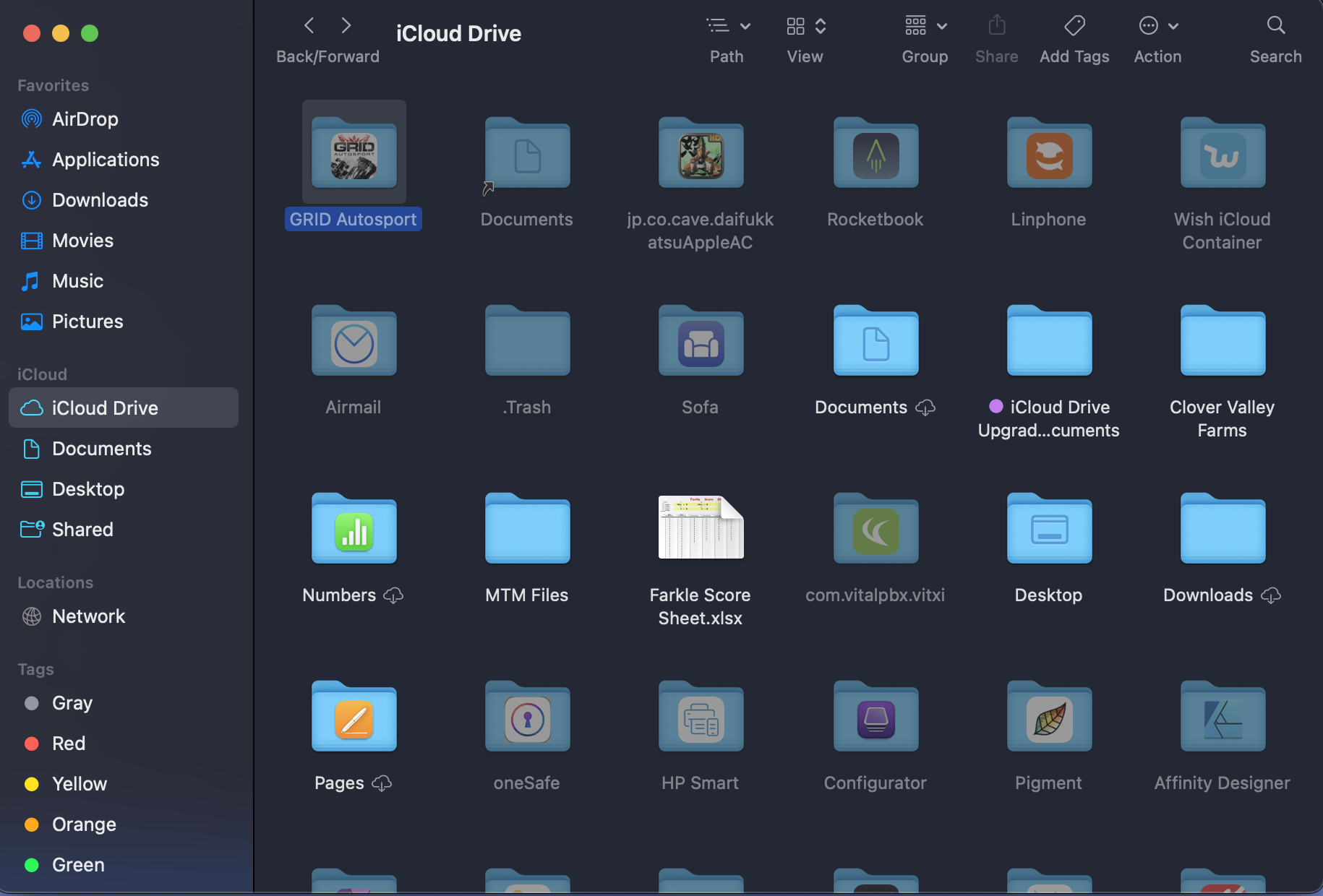Open the Documents alias folder in top row
This screenshot has height=896, width=1323.
pyautogui.click(x=527, y=153)
